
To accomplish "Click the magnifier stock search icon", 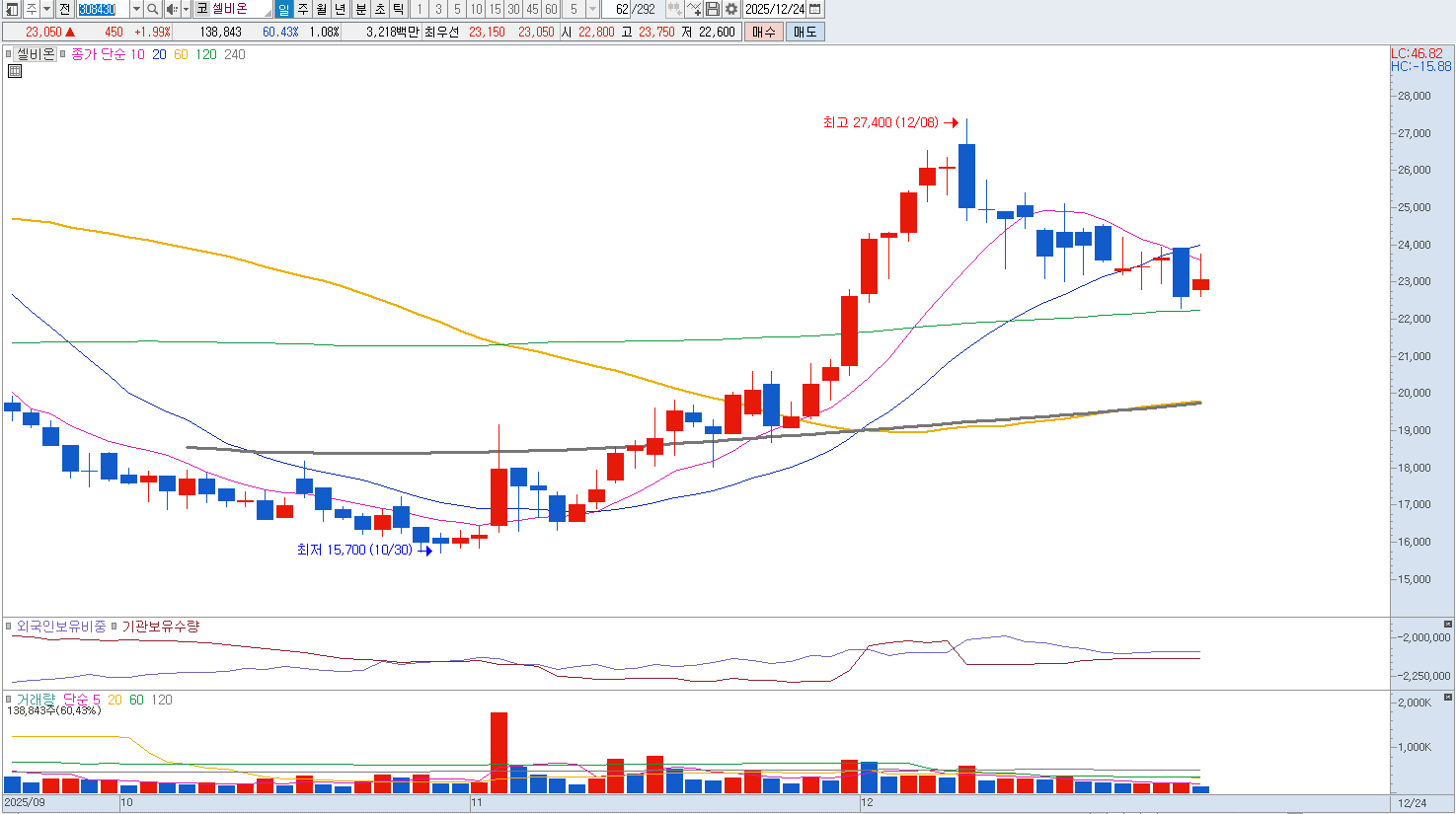I will (x=153, y=9).
